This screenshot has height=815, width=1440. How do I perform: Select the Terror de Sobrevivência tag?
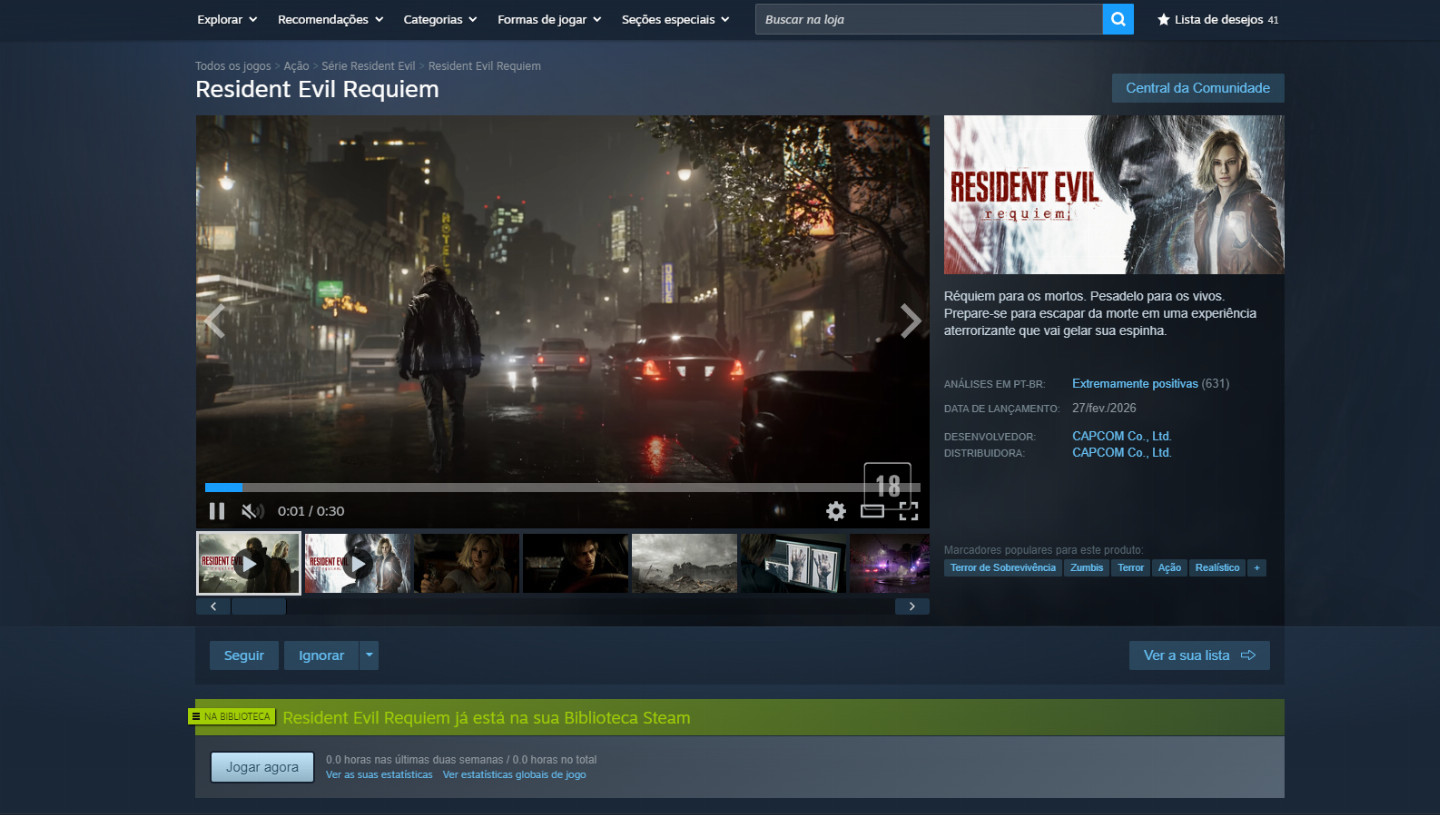point(1003,568)
